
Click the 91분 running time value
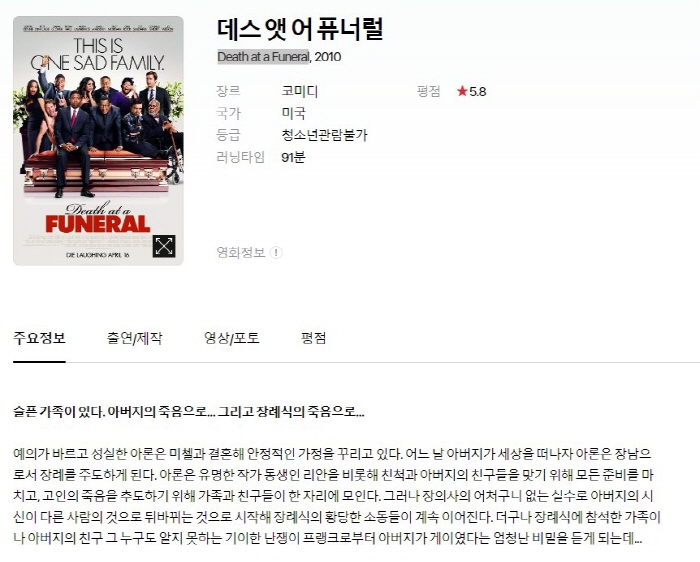(293, 157)
